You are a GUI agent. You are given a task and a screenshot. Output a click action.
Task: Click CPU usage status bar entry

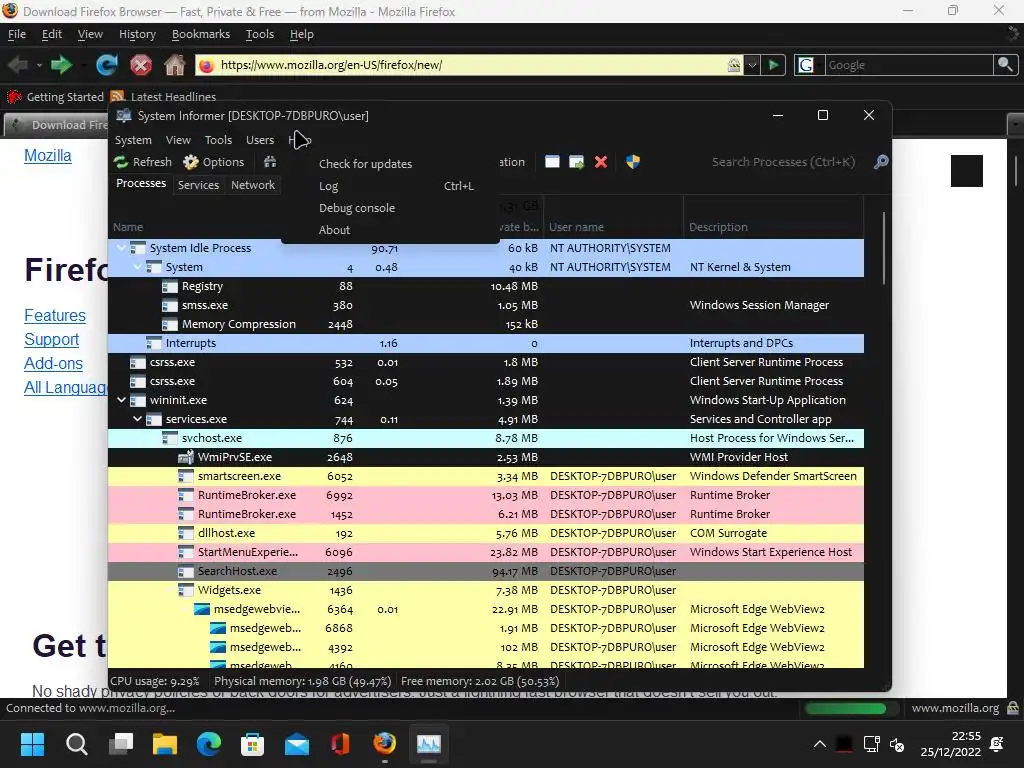pos(155,681)
